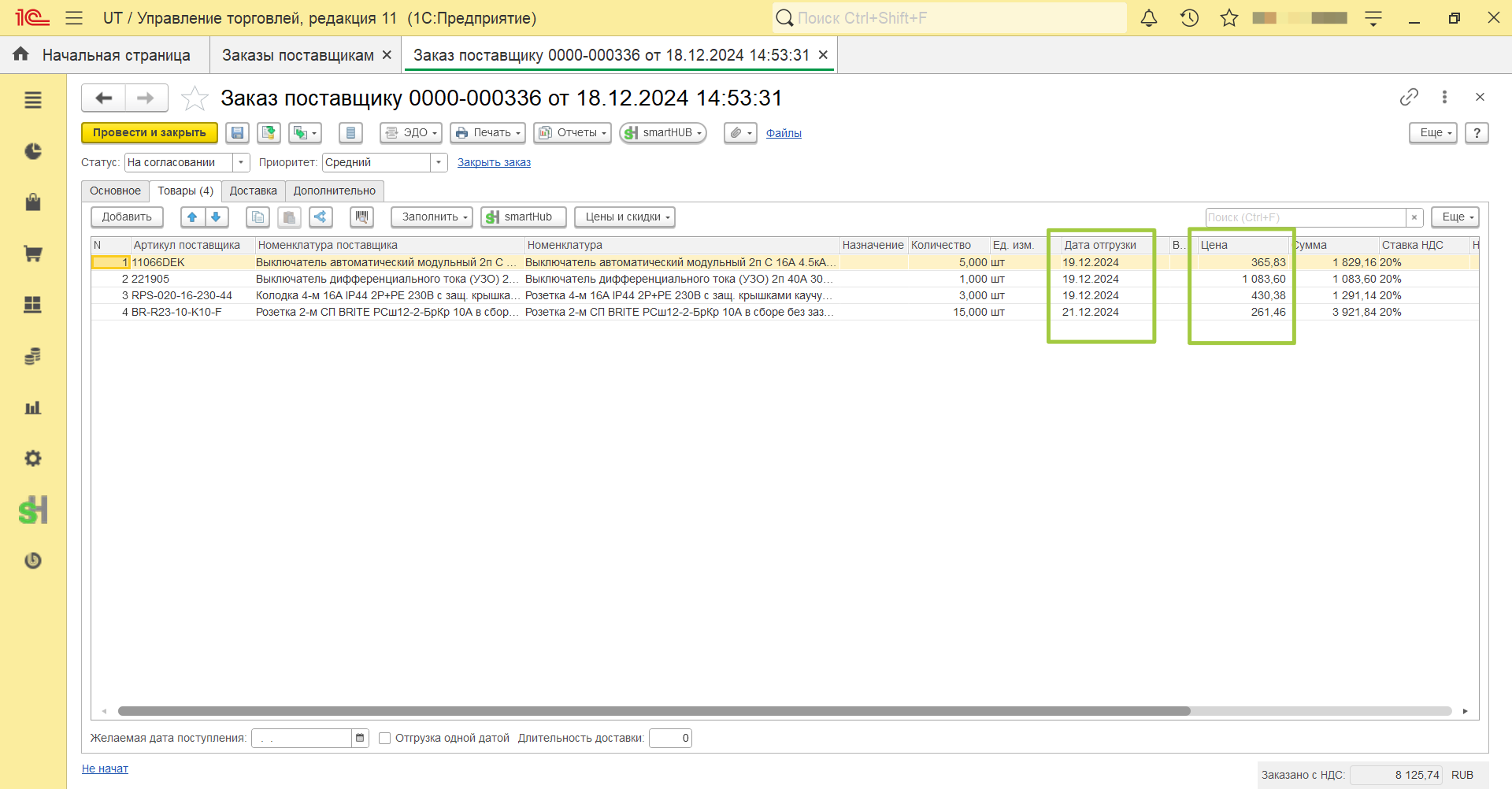This screenshot has height=789, width=1512.
Task: Click the save document diskette icon
Action: click(237, 133)
